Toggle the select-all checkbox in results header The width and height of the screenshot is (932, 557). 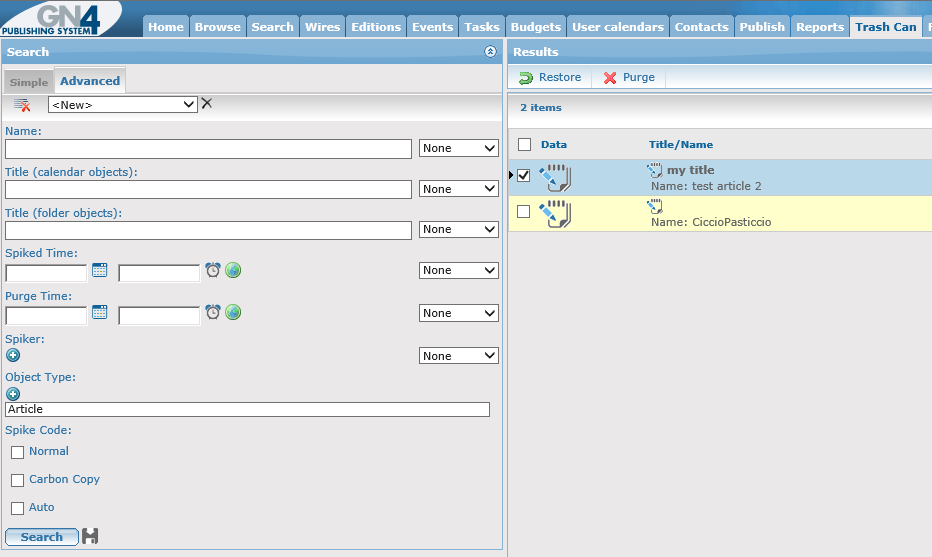click(524, 144)
